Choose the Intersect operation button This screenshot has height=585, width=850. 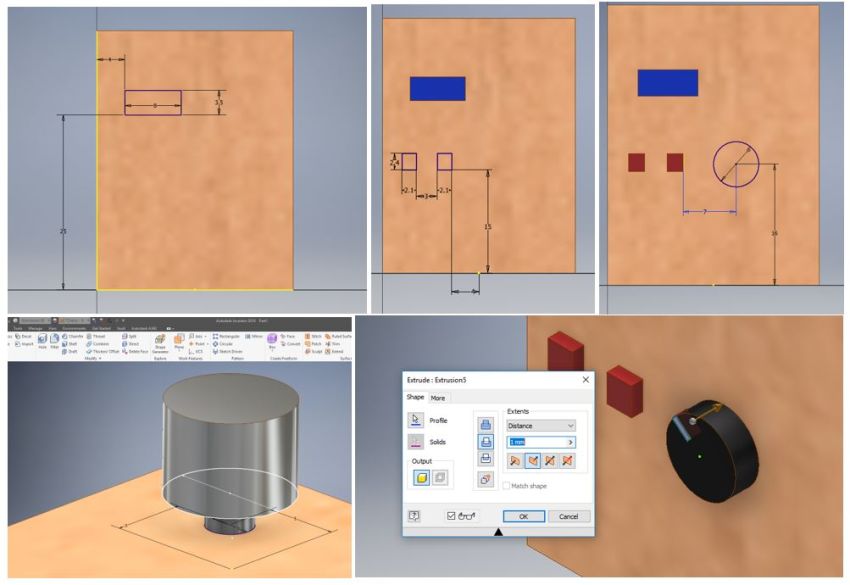[486, 459]
